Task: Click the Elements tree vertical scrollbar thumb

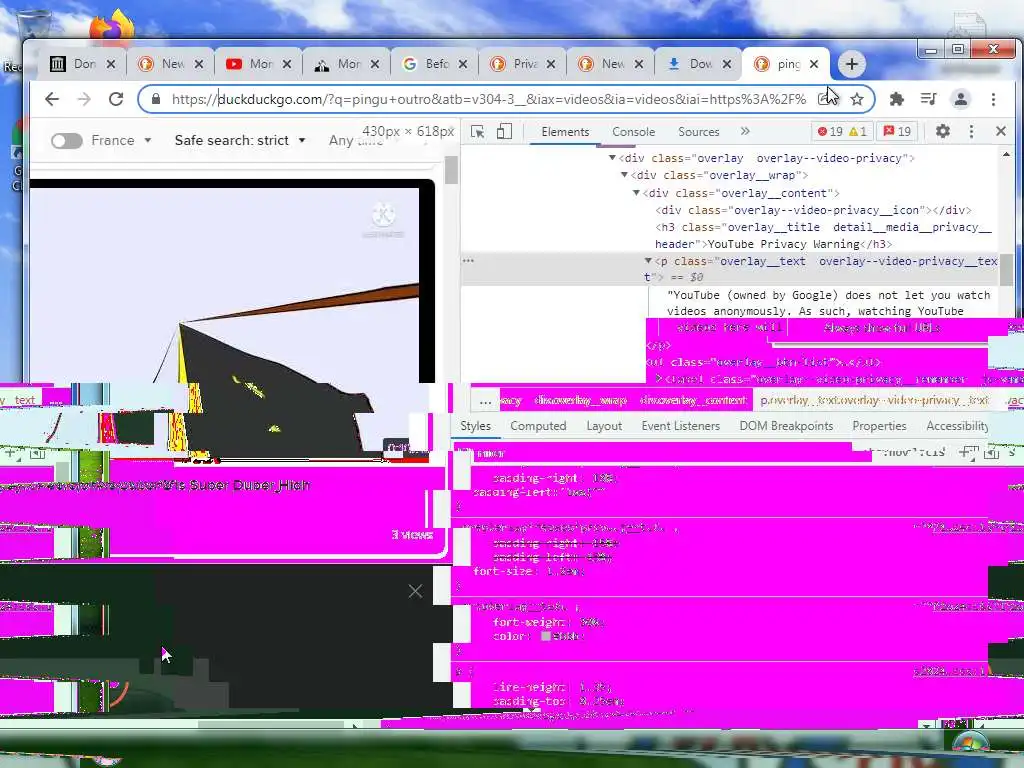Action: (1006, 269)
